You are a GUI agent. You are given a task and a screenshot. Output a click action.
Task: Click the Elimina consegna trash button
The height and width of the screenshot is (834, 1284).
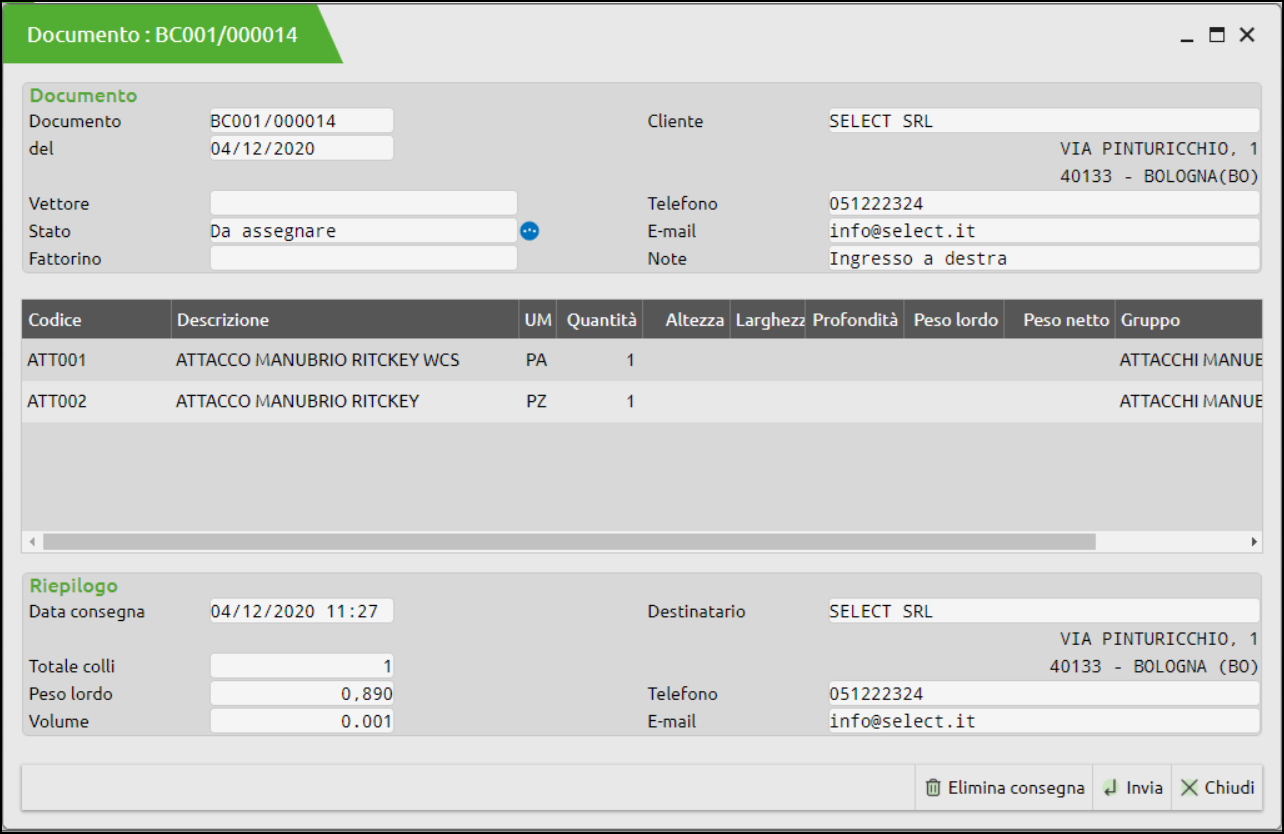coord(1004,788)
